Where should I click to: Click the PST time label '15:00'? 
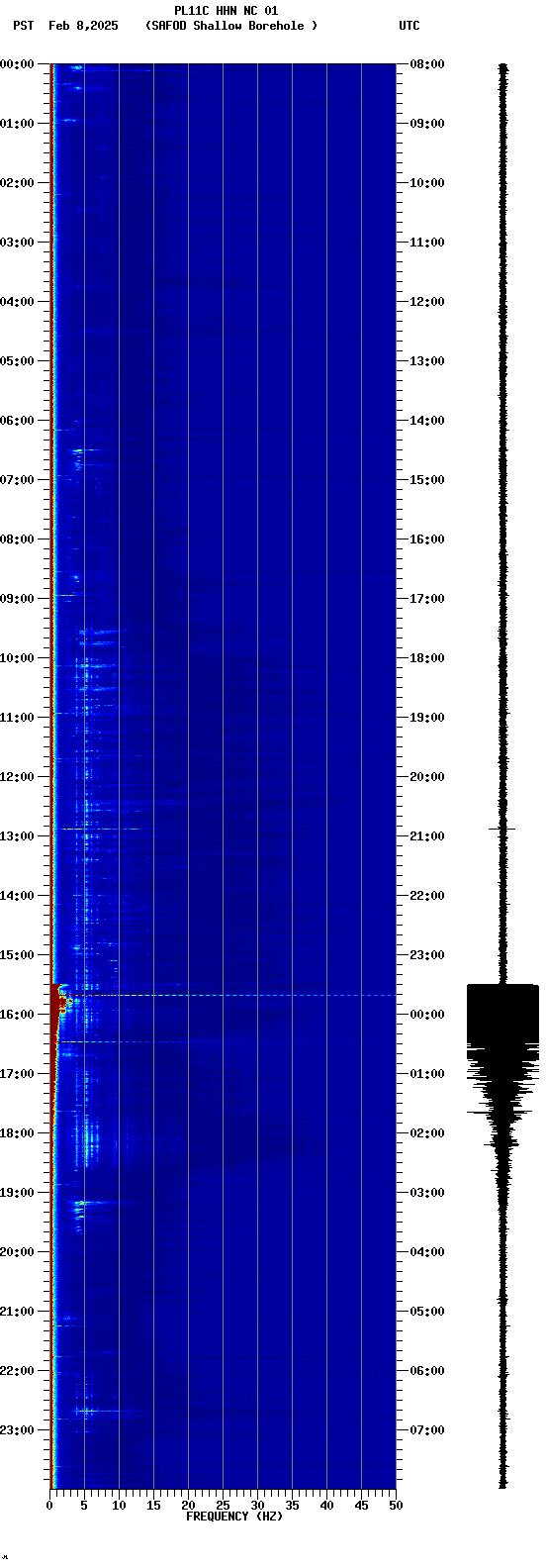[17, 955]
